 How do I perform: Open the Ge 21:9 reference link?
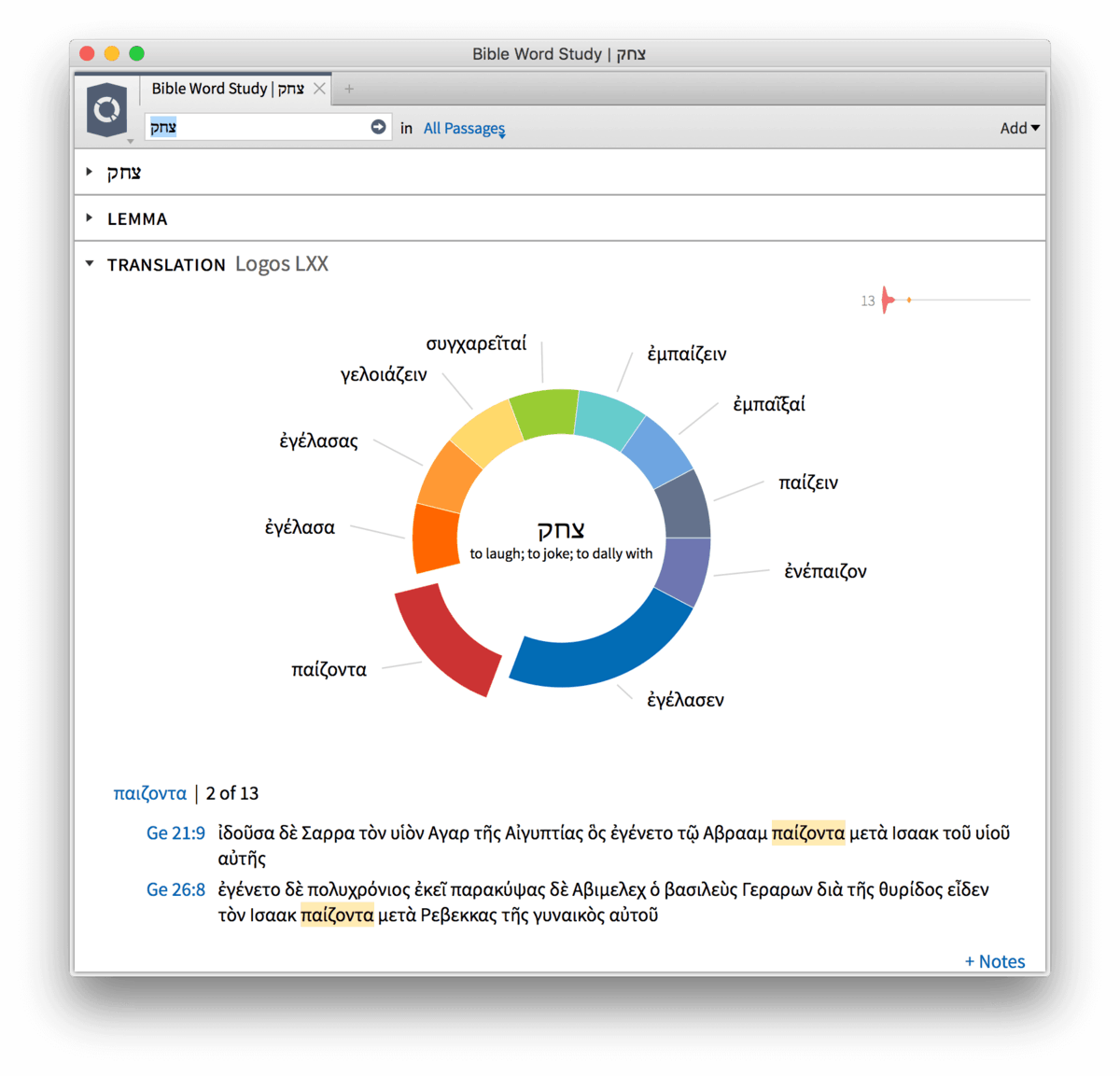pyautogui.click(x=175, y=833)
